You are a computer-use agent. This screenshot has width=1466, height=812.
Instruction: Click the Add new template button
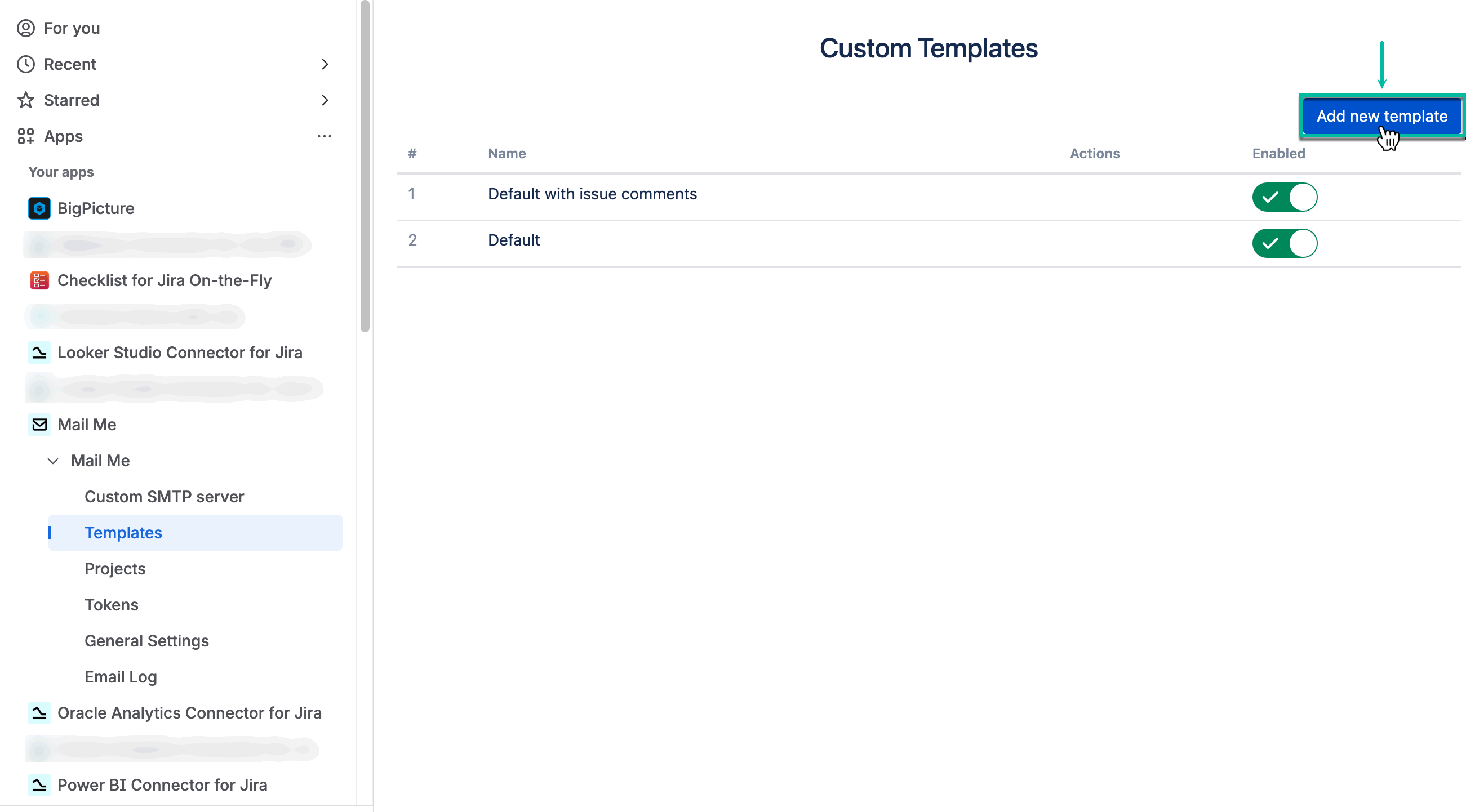click(1382, 116)
